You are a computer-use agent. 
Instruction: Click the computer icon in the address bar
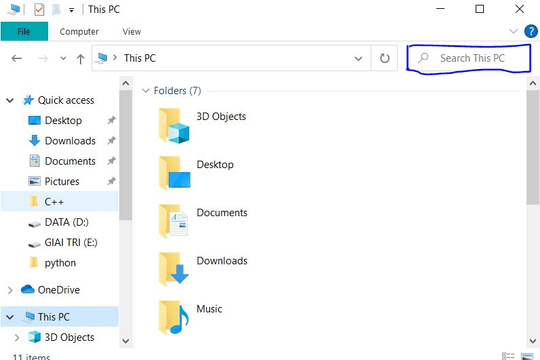click(102, 58)
